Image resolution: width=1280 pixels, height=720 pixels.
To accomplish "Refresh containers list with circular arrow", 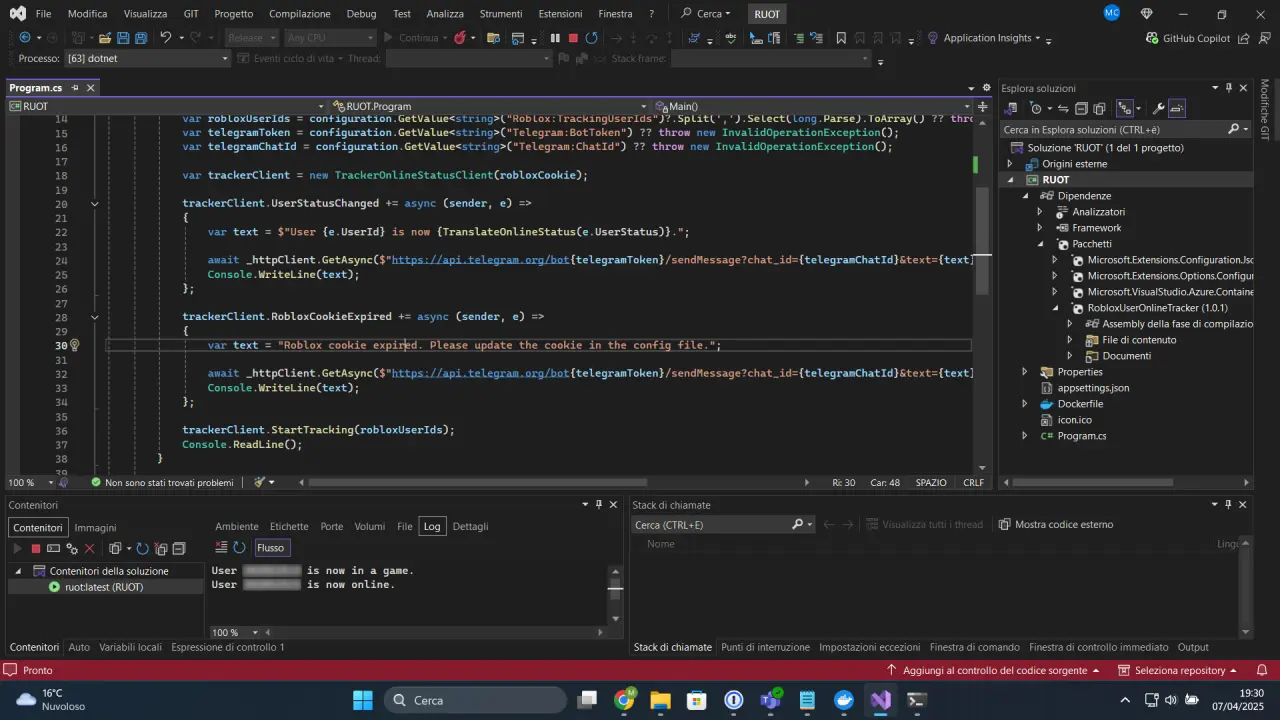I will tap(143, 548).
